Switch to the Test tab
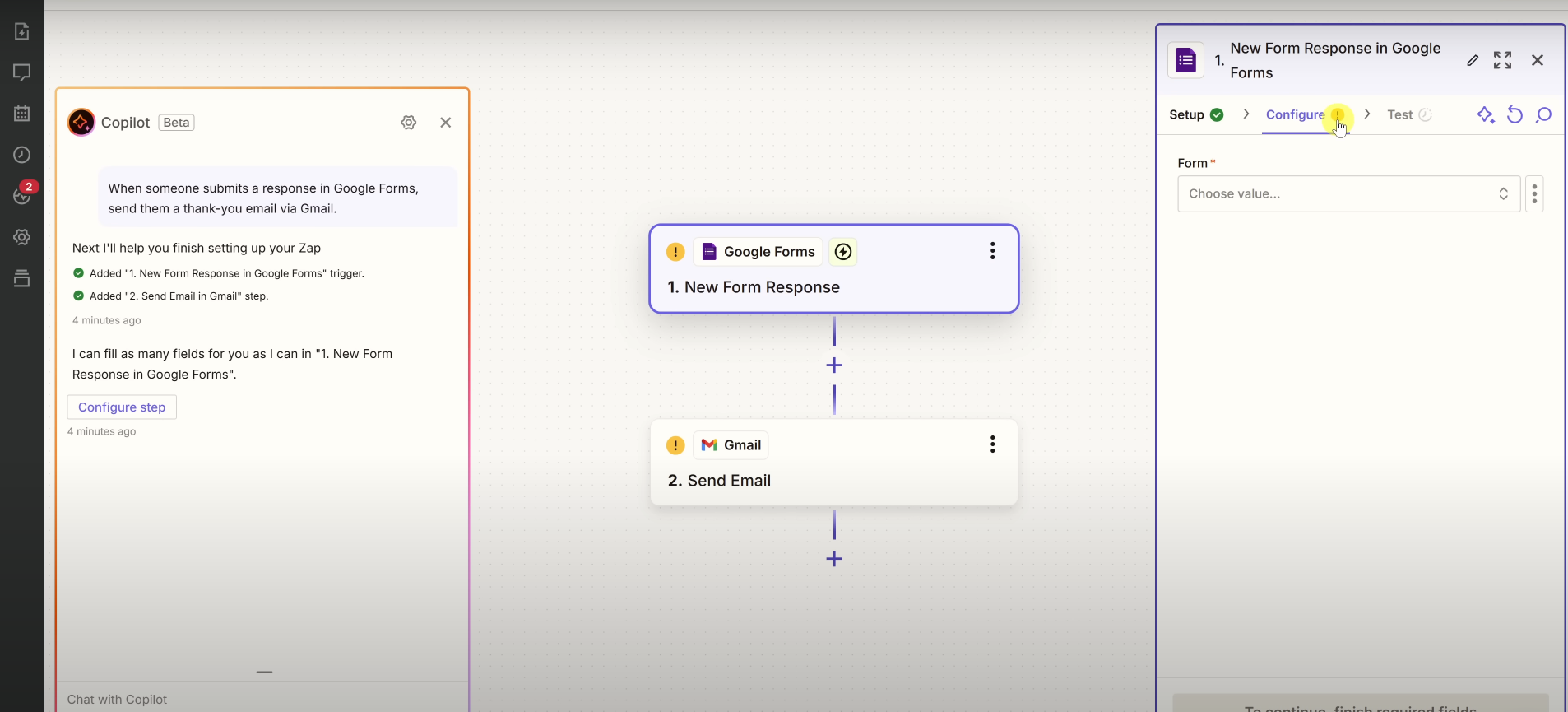Image resolution: width=1568 pixels, height=712 pixels. click(1409, 114)
